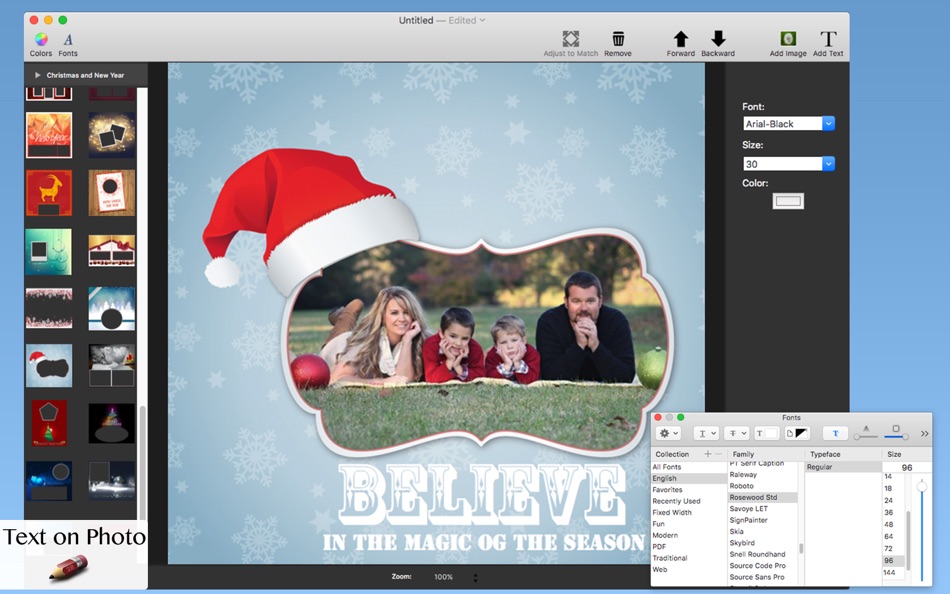Select the New Year orange template thumbnail
950x594 pixels.
(49, 135)
